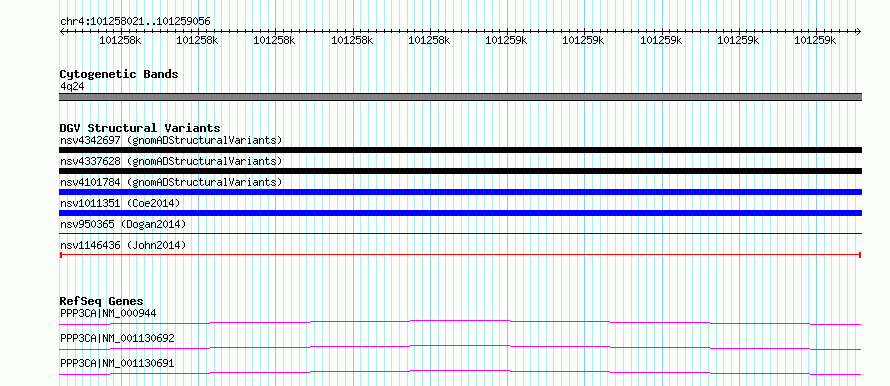Click the magenta intron line of NM_001130692
890x386 pixels.
460,347
